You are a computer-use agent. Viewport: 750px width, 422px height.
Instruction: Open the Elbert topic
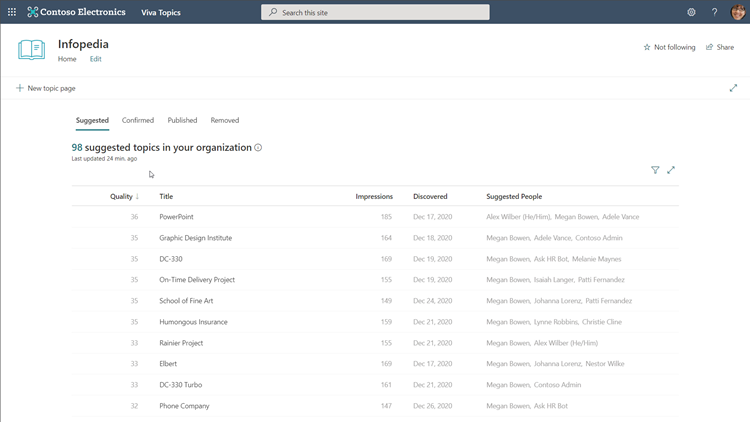[168, 364]
